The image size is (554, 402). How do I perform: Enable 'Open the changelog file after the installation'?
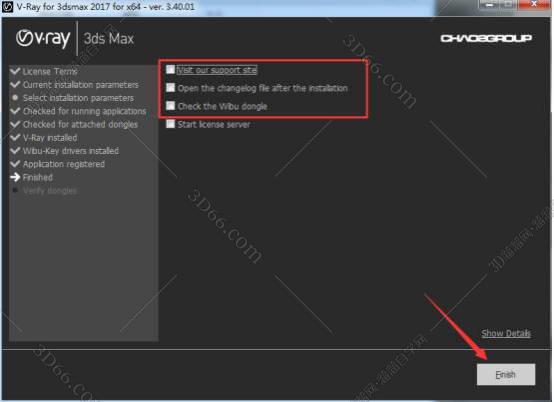pyautogui.click(x=171, y=88)
